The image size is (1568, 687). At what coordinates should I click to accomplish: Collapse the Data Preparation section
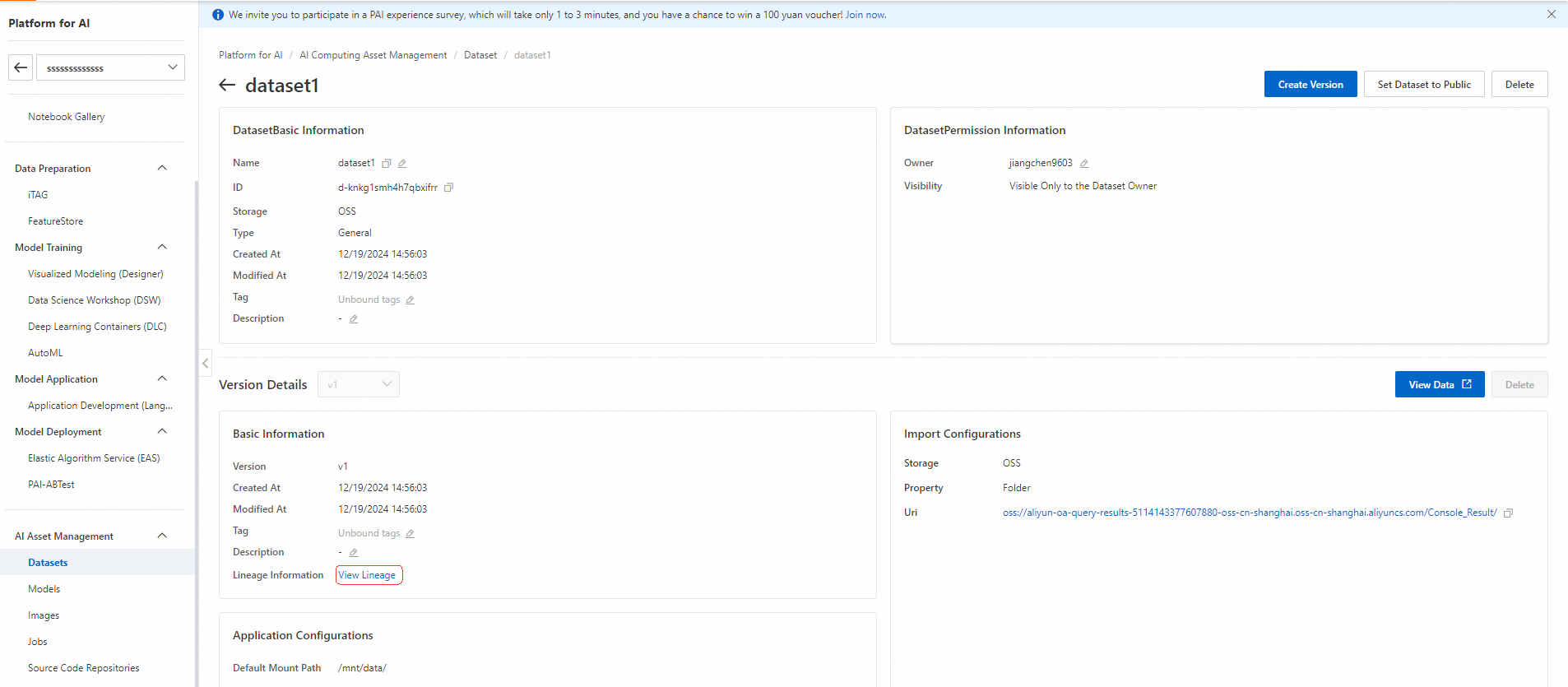(x=162, y=168)
